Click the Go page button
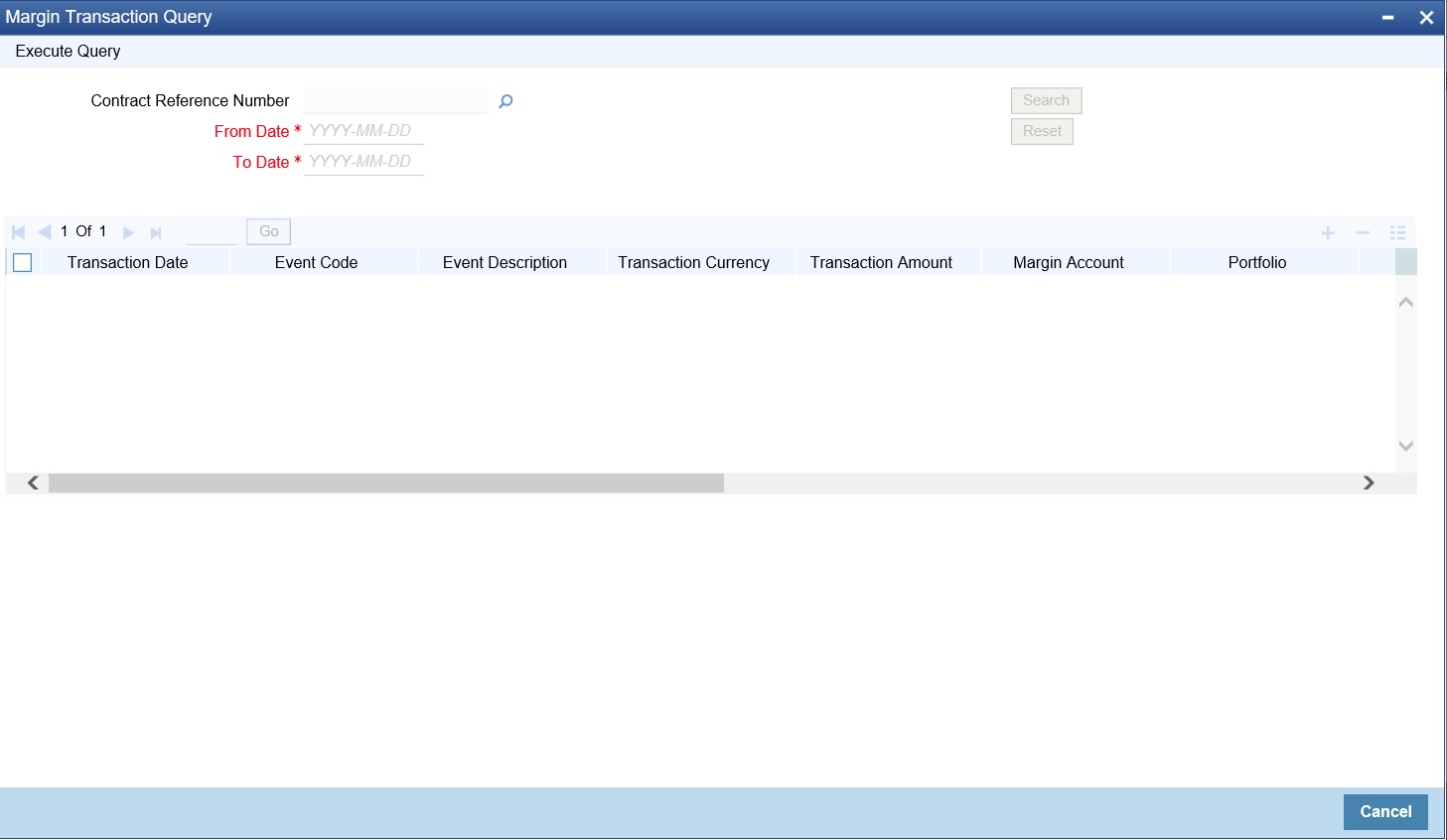 (x=268, y=231)
